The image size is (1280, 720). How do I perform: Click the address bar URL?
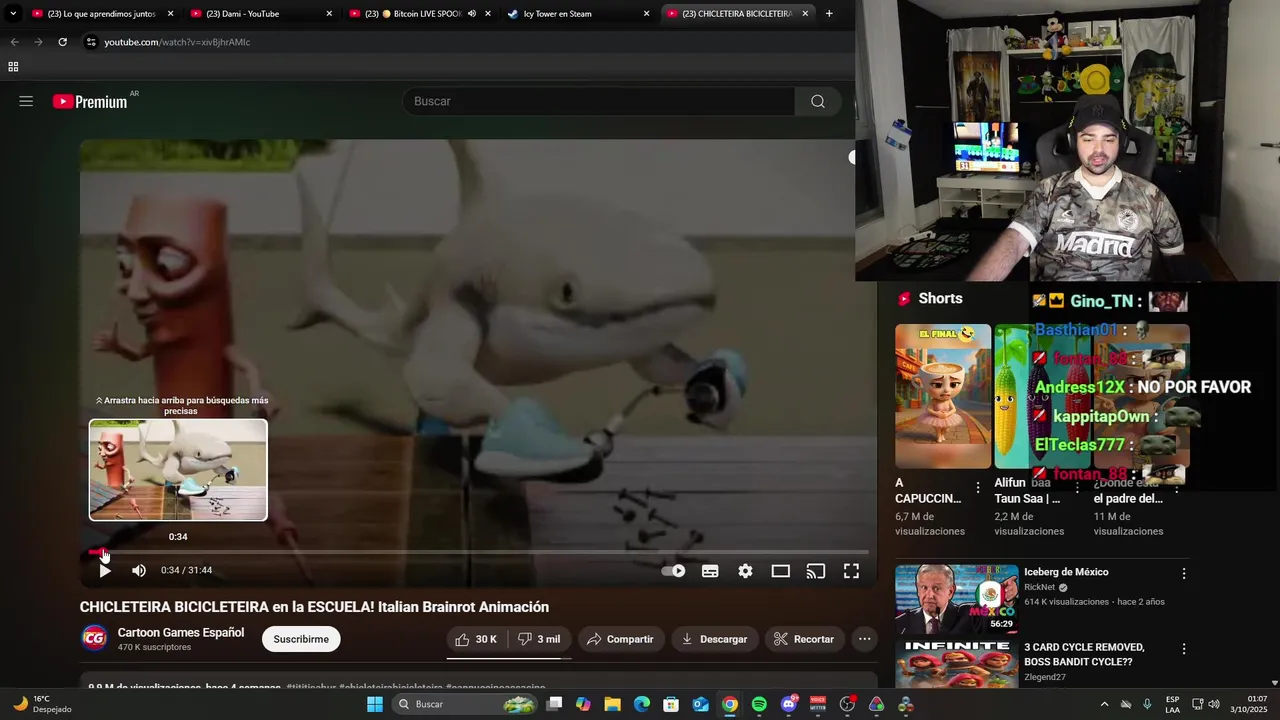177,42
